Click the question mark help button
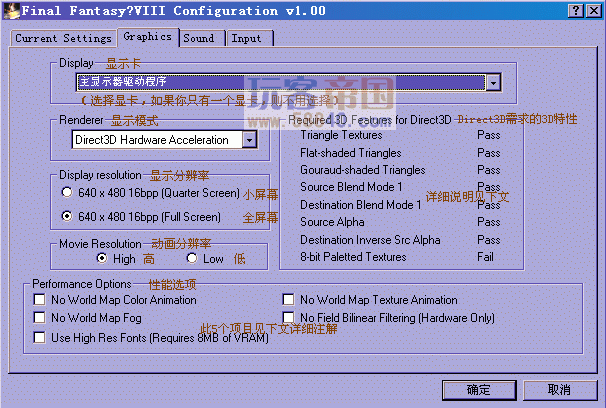606x408 pixels. click(x=575, y=10)
